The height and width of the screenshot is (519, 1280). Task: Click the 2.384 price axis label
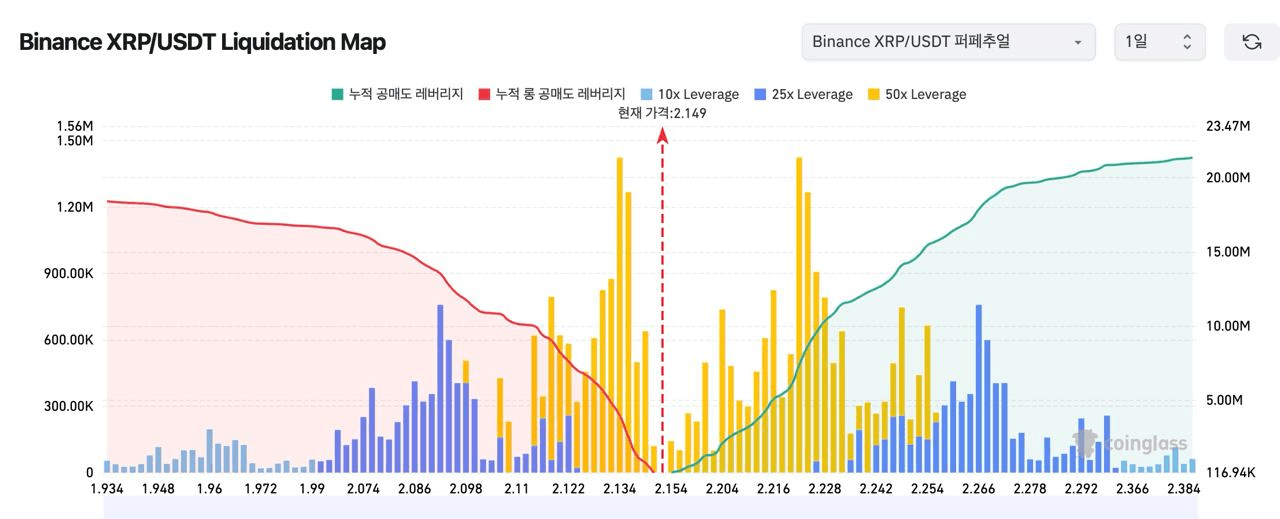point(1183,489)
